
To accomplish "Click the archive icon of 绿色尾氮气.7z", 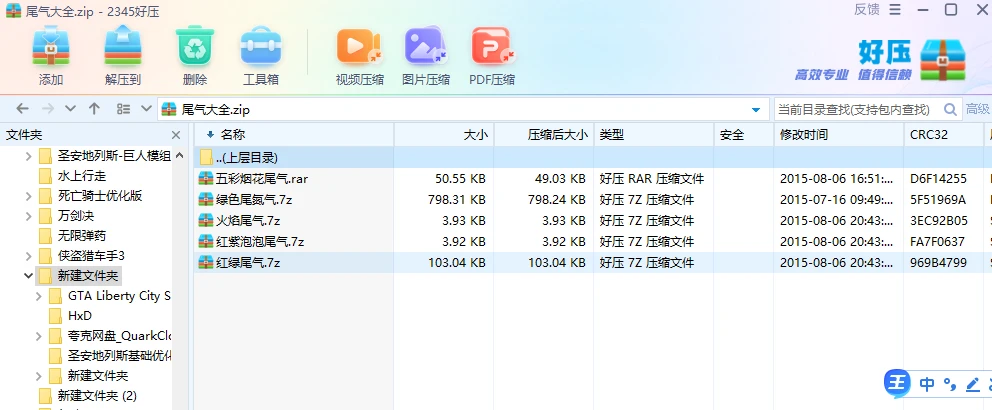I will point(206,200).
